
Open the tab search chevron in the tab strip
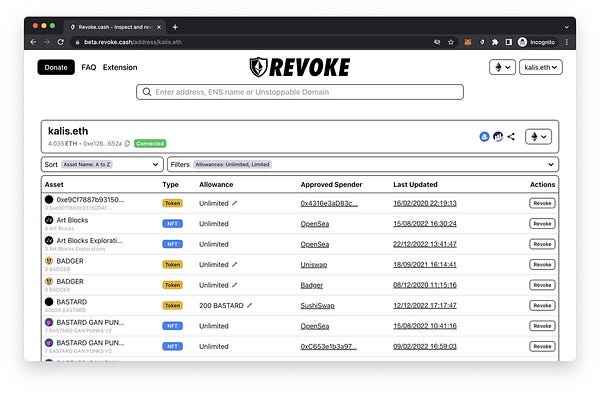pyautogui.click(x=567, y=27)
